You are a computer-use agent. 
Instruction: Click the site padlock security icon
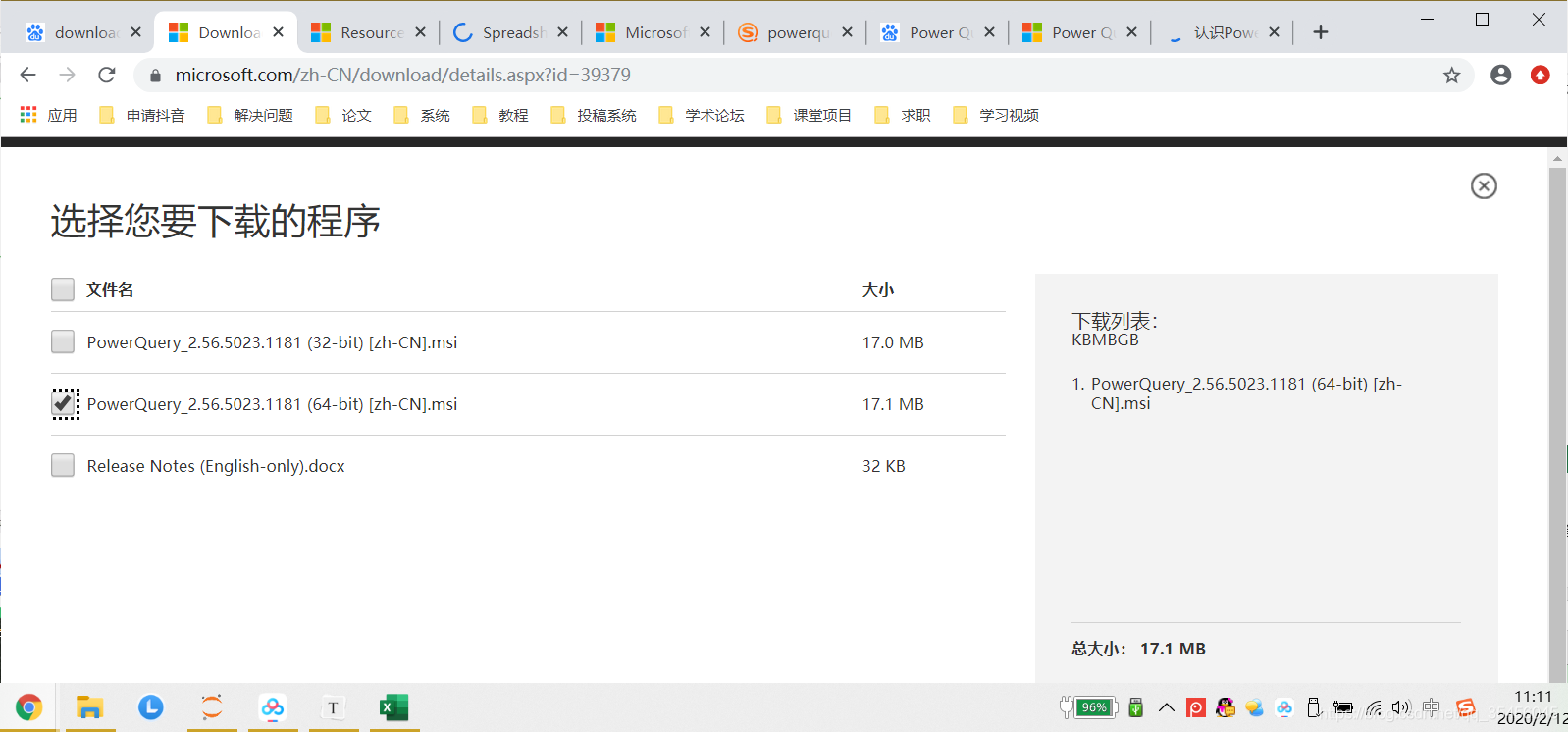coord(155,76)
